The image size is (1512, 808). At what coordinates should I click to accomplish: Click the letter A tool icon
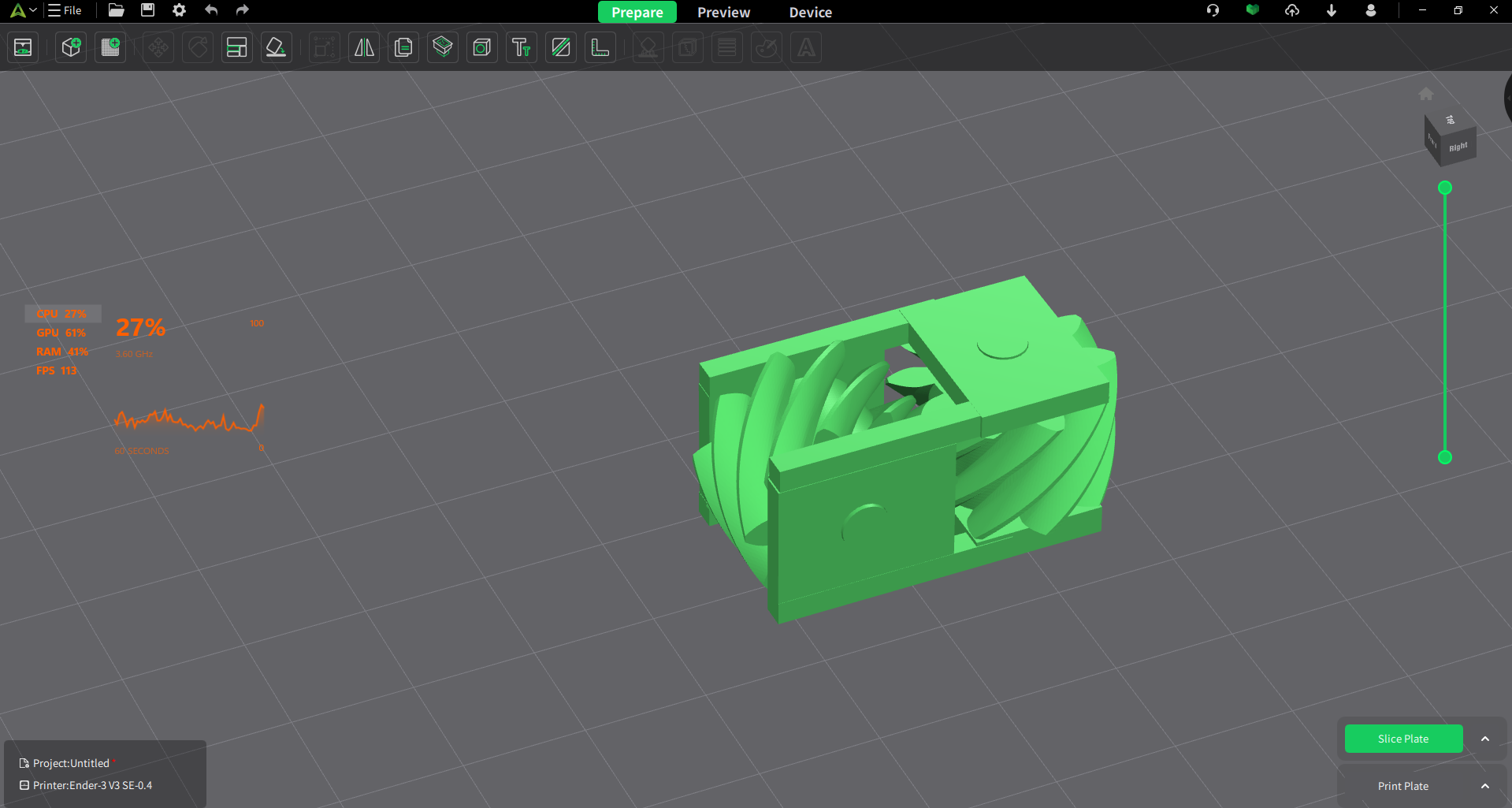tap(806, 48)
